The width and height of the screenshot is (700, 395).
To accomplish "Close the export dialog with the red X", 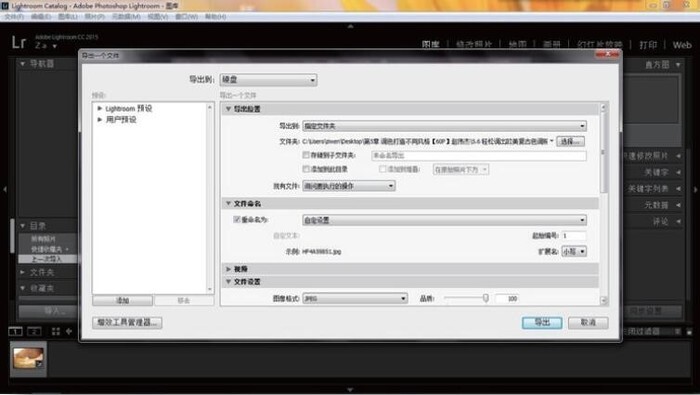I will (607, 54).
